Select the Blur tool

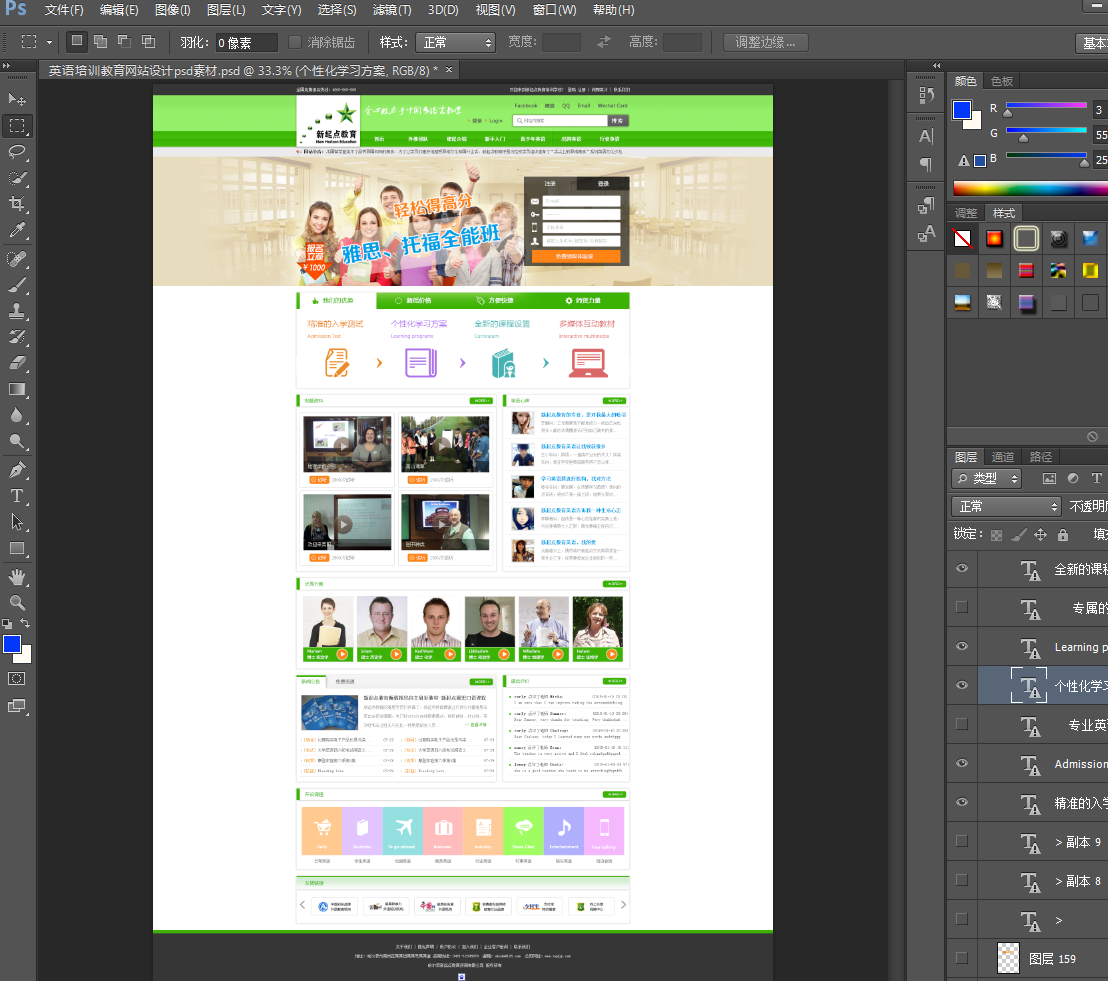pyautogui.click(x=17, y=416)
